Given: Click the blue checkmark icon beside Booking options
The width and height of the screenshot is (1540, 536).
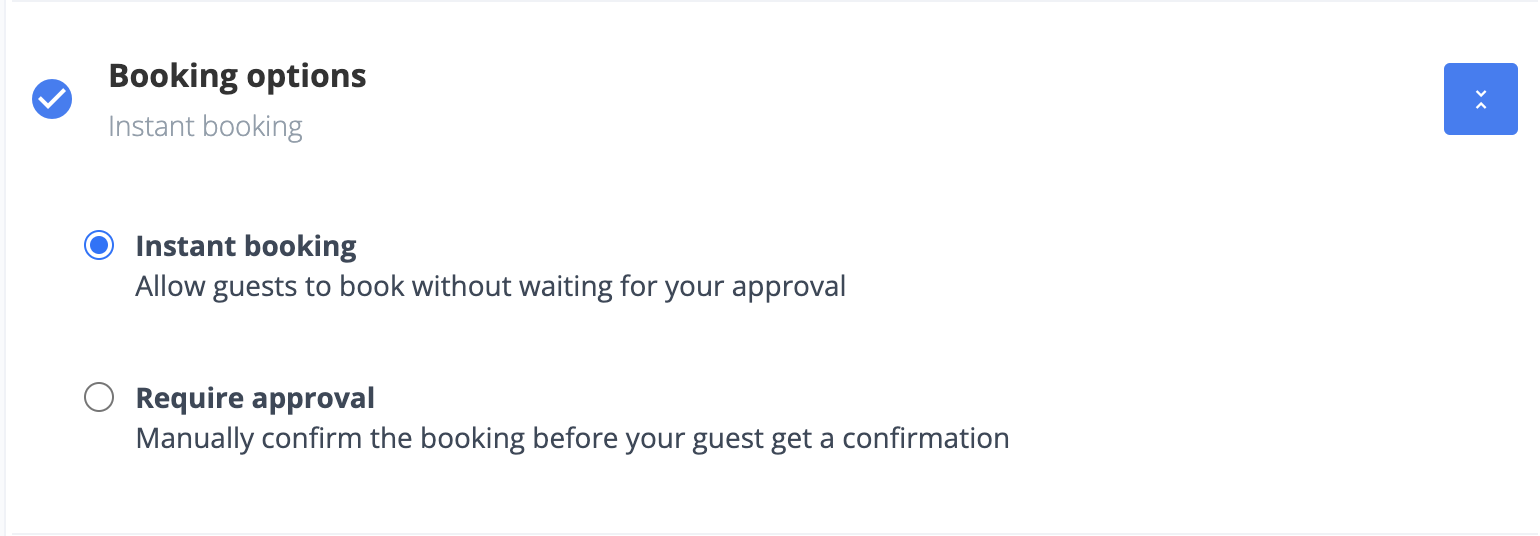Looking at the screenshot, I should pos(52,99).
